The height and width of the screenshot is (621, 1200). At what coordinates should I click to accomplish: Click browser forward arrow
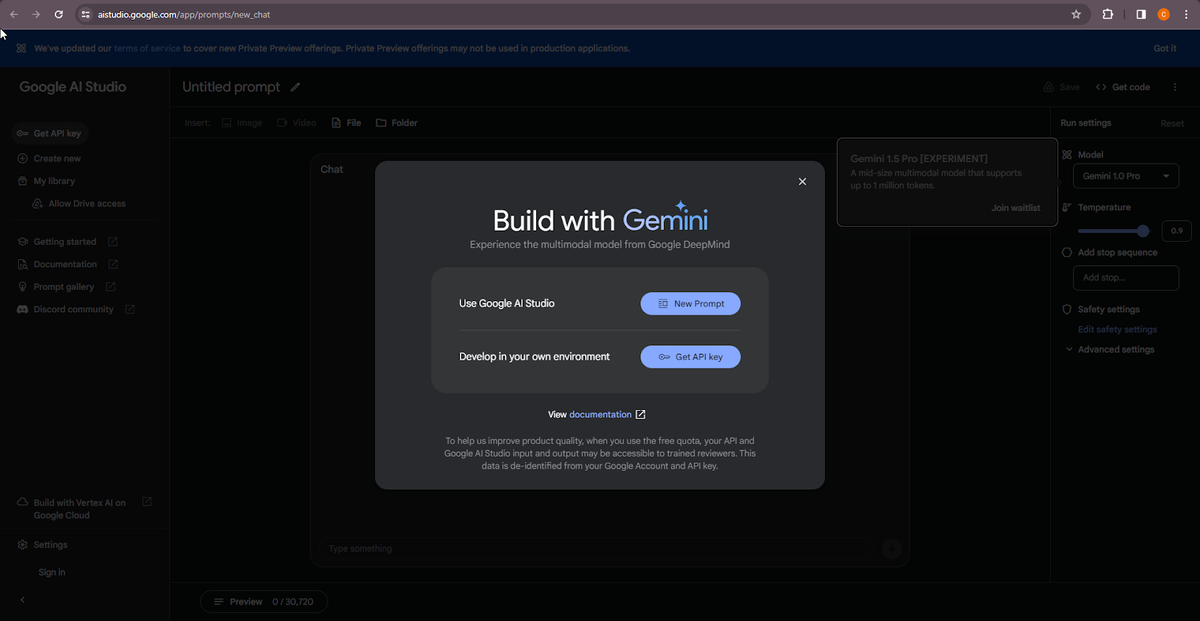point(36,15)
